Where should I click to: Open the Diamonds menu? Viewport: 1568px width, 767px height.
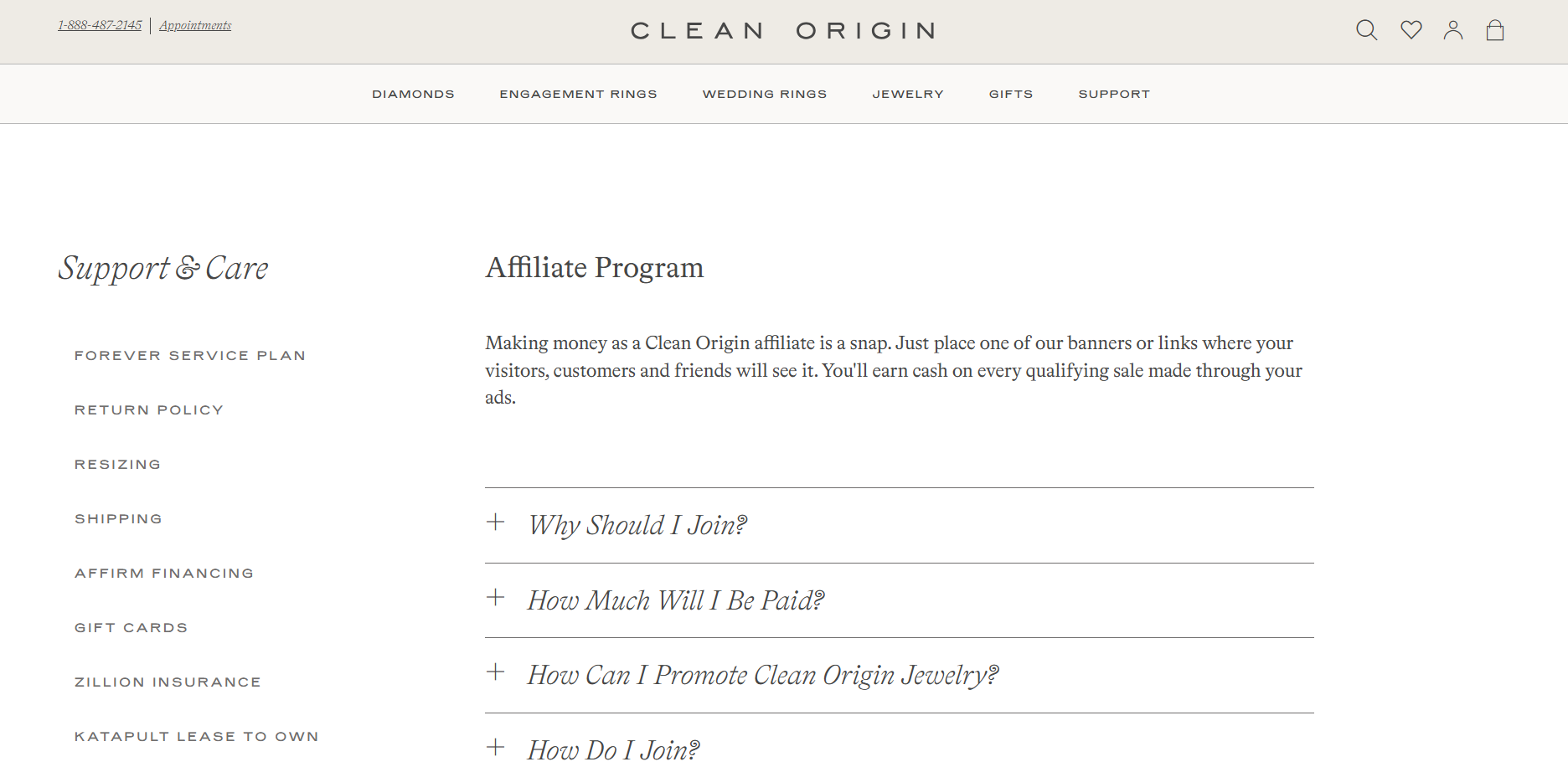413,95
